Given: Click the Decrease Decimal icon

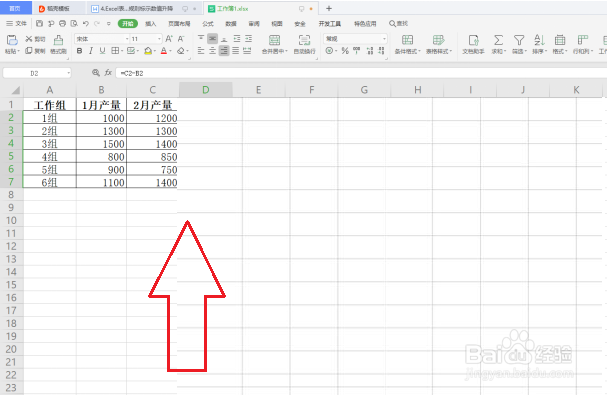Looking at the screenshot, I should [381, 51].
